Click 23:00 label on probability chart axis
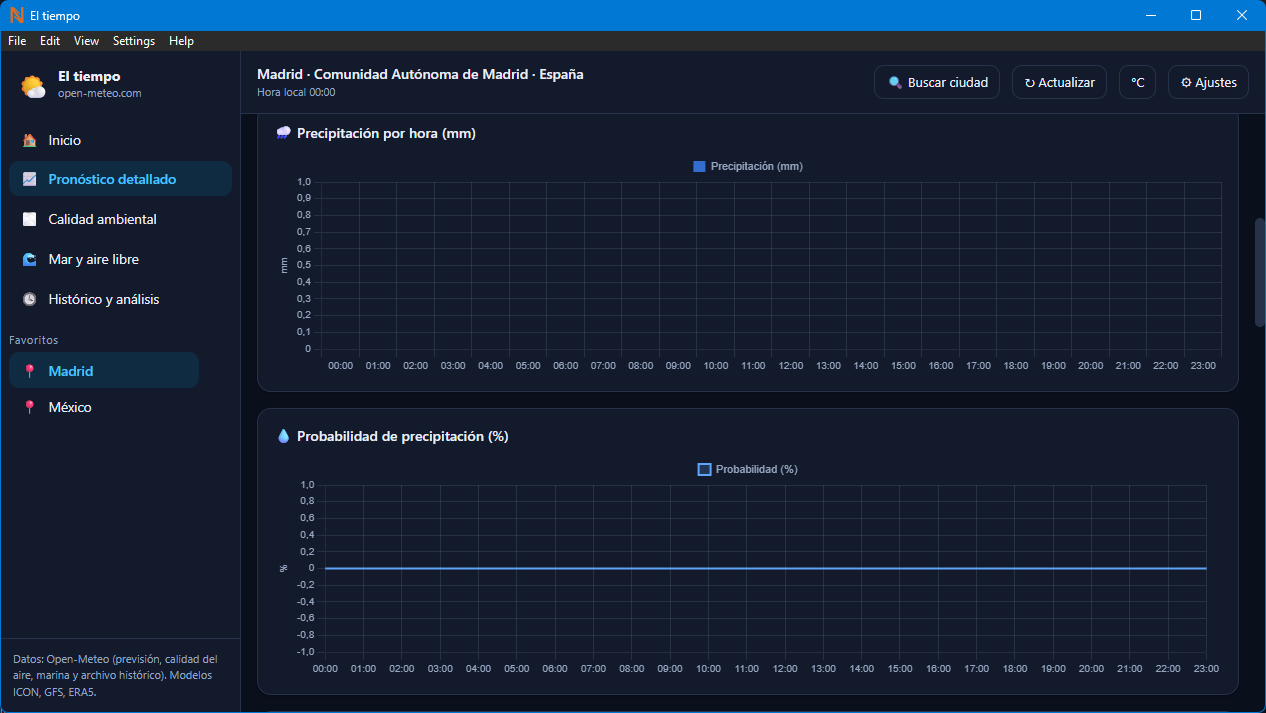The image size is (1266, 713). pyautogui.click(x=1206, y=669)
